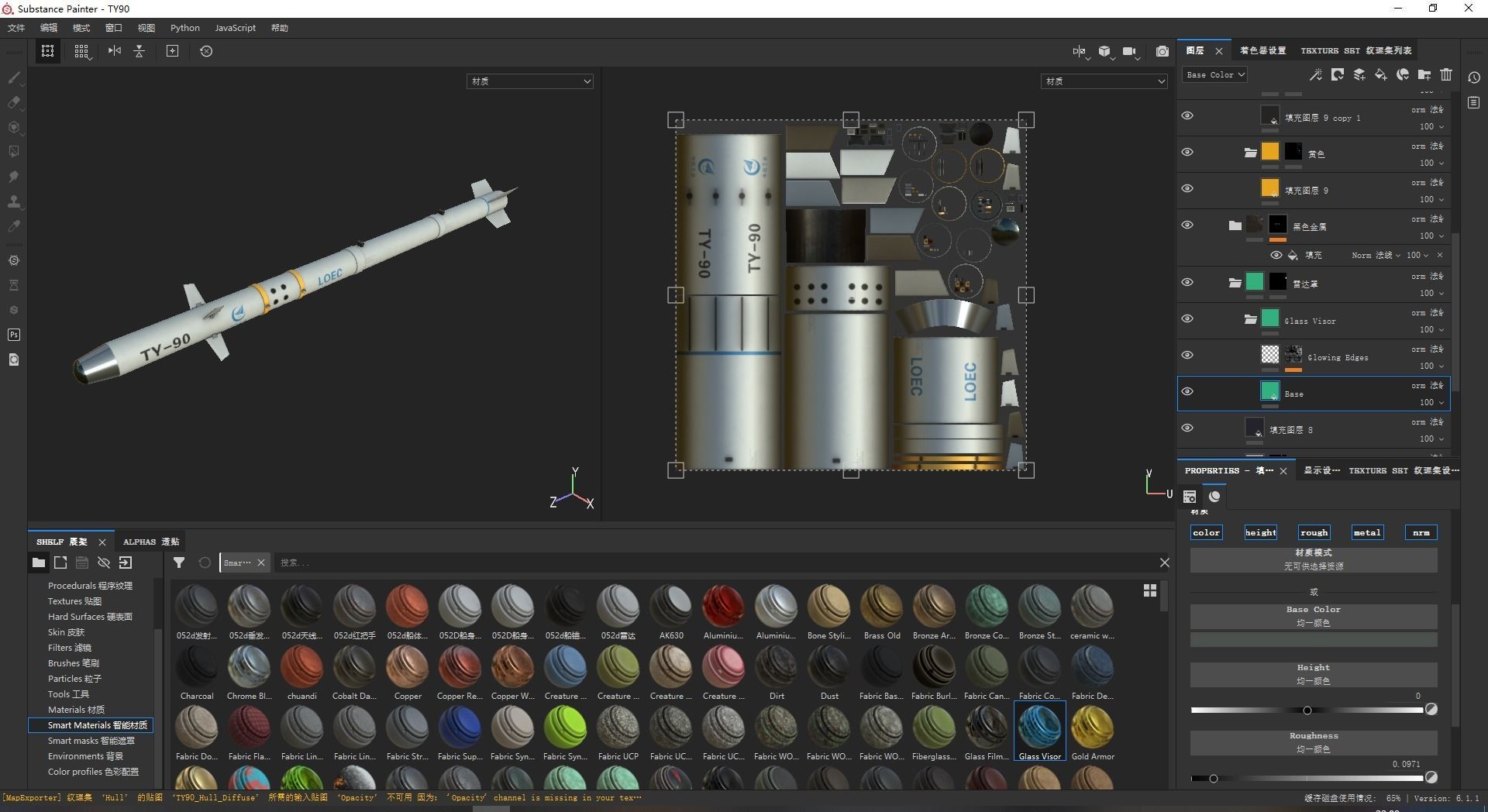The height and width of the screenshot is (812, 1488).
Task: Click the symmetry mirror icon in top toolbar
Action: click(x=115, y=51)
